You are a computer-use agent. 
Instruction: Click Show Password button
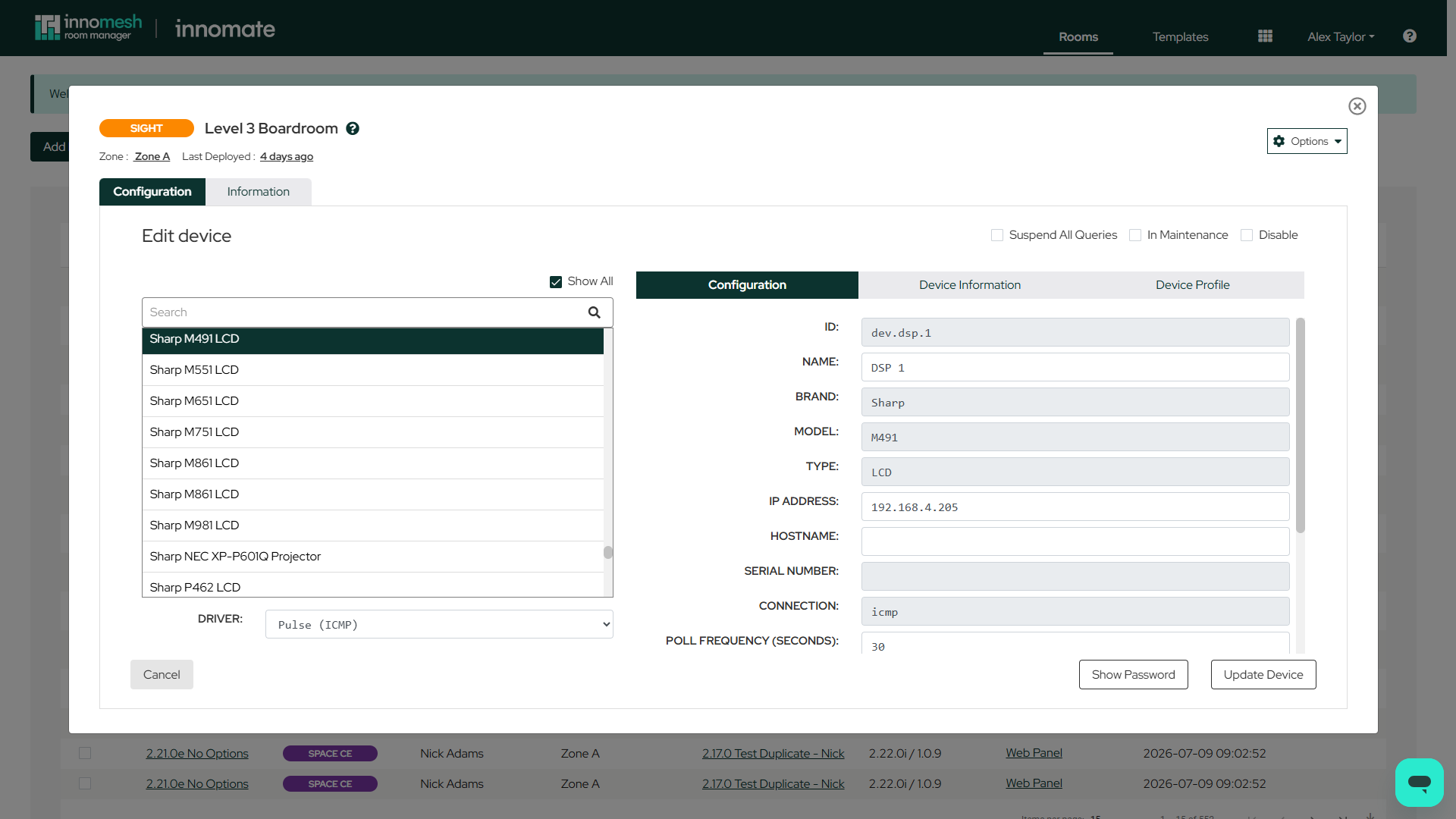tap(1134, 674)
